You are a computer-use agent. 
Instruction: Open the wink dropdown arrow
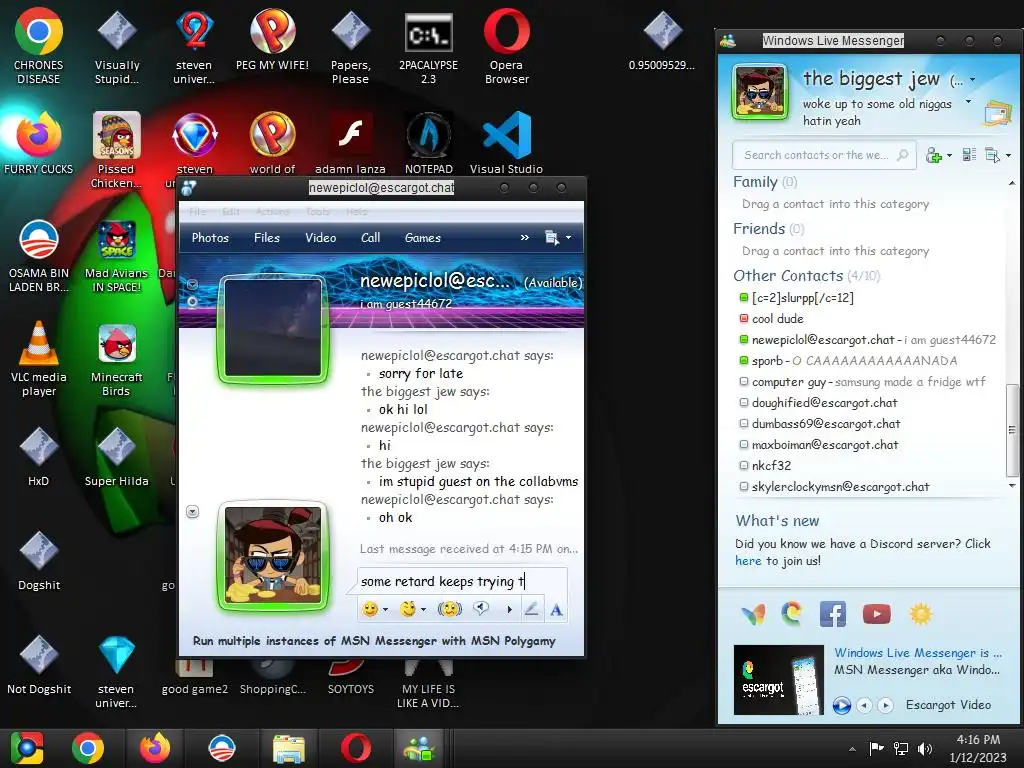423,610
